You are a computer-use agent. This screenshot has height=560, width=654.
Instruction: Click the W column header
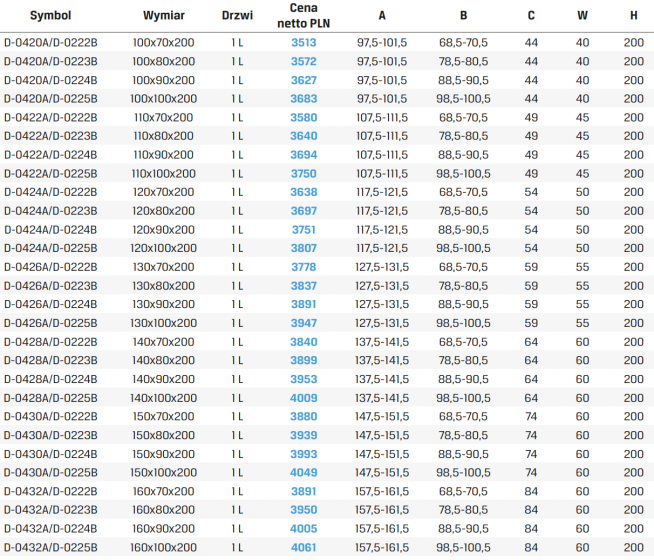pyautogui.click(x=582, y=15)
